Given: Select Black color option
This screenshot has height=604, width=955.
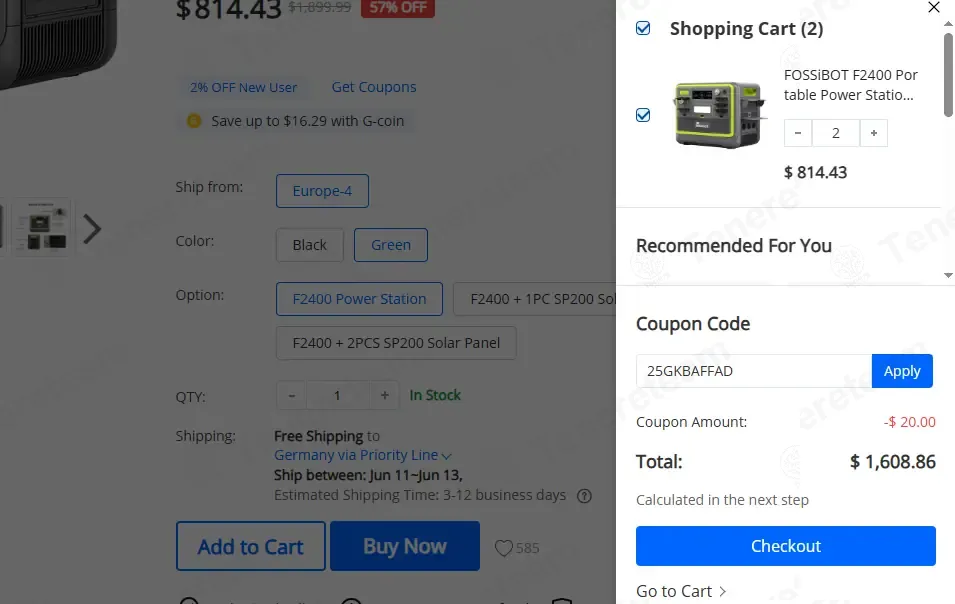Looking at the screenshot, I should pyautogui.click(x=309, y=245).
